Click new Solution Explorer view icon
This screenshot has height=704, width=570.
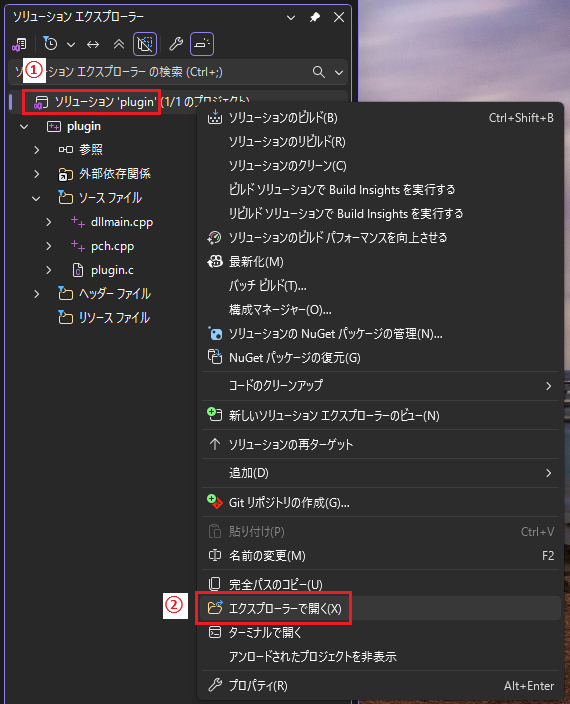click(215, 414)
